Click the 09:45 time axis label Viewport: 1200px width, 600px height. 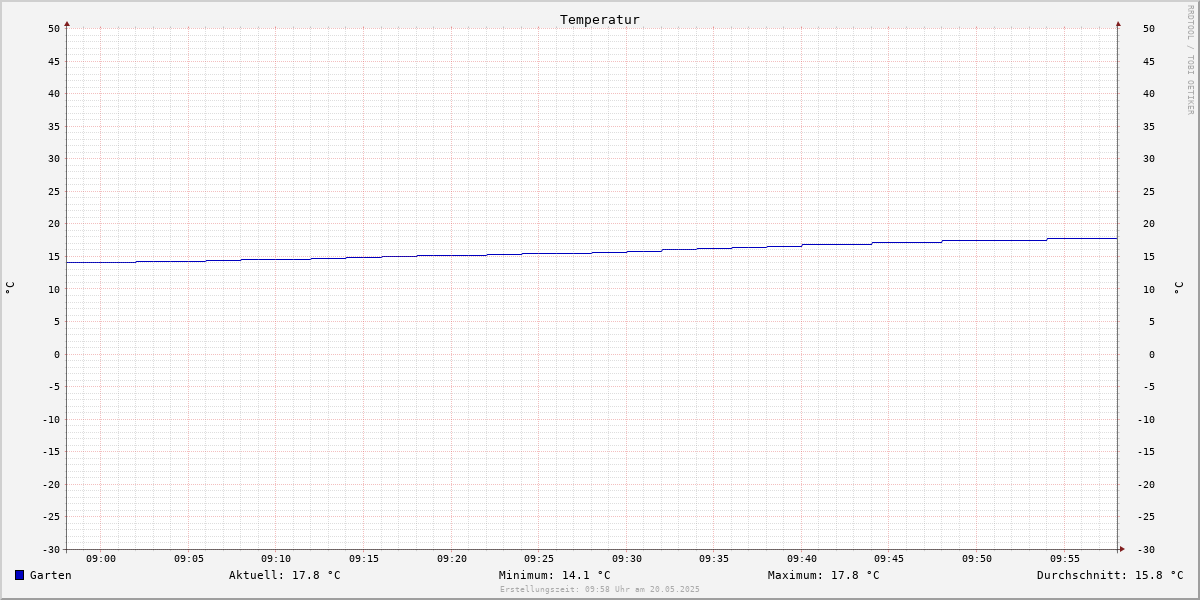889,559
